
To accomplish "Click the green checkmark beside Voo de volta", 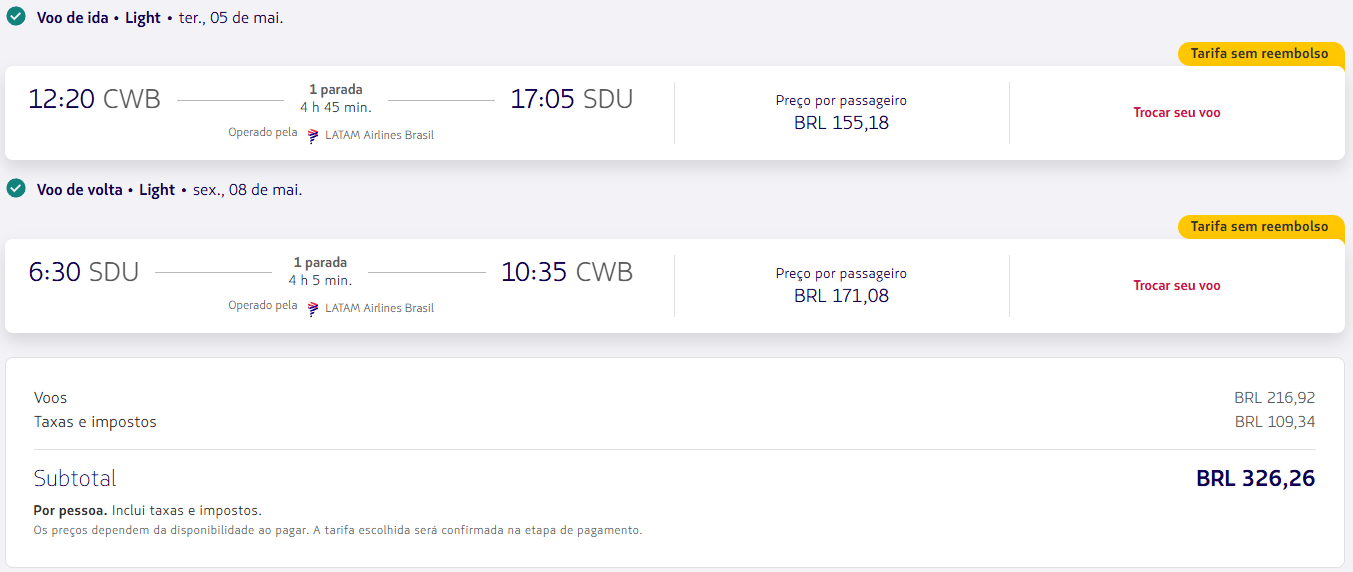I will [x=16, y=189].
